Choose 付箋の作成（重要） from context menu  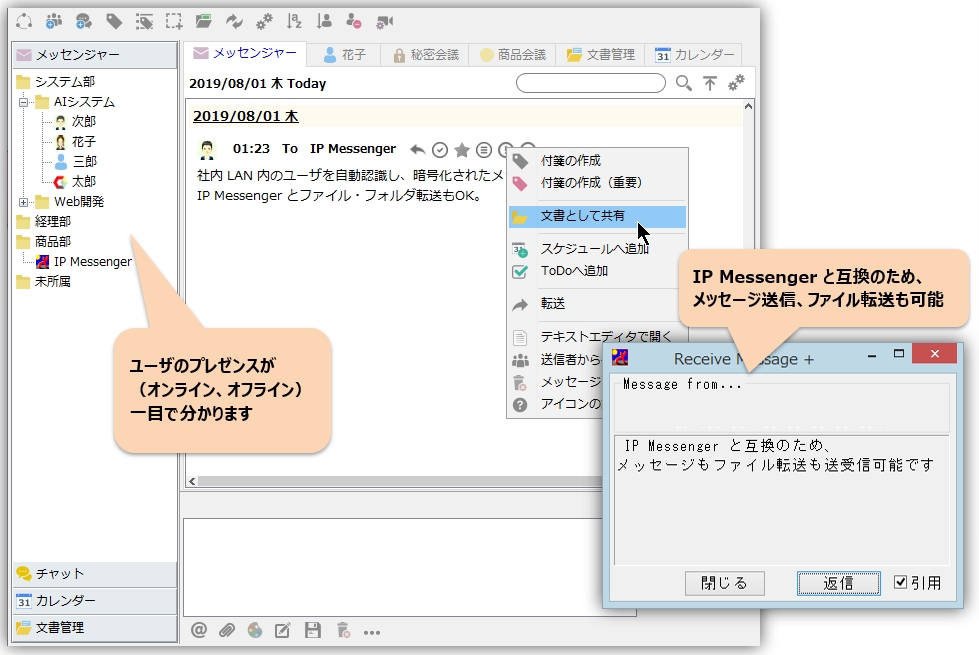coord(598,182)
